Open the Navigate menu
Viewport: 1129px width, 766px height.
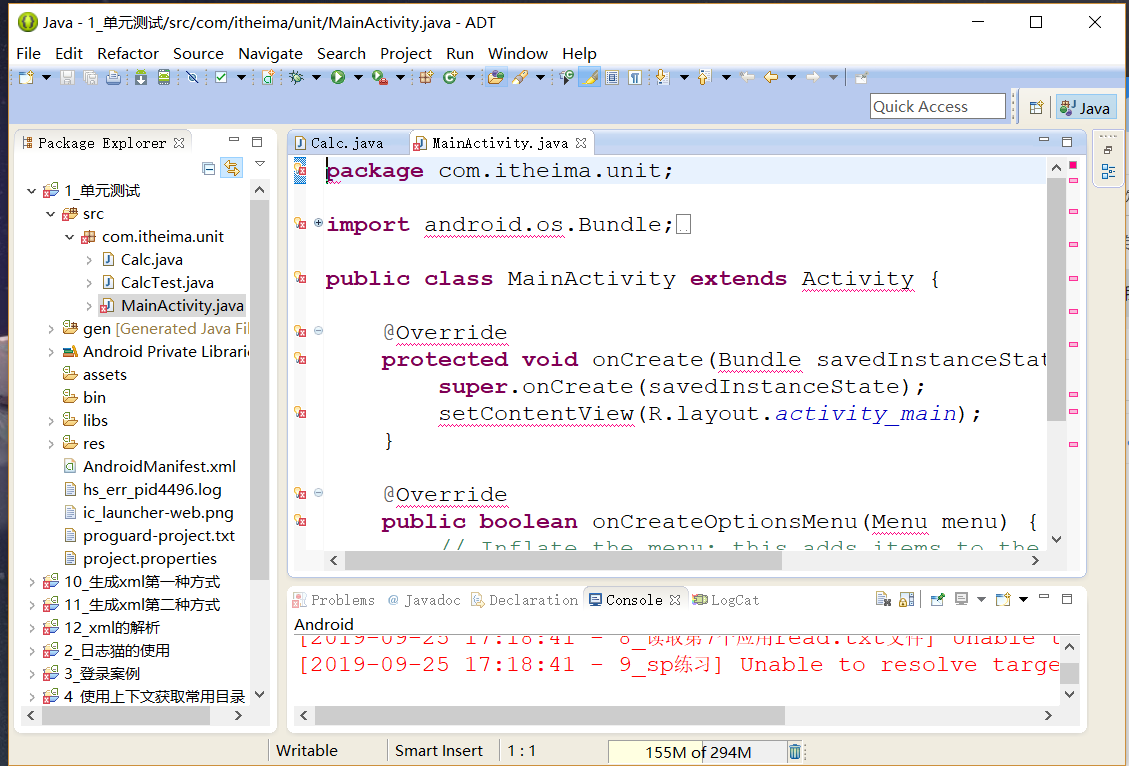pyautogui.click(x=270, y=53)
